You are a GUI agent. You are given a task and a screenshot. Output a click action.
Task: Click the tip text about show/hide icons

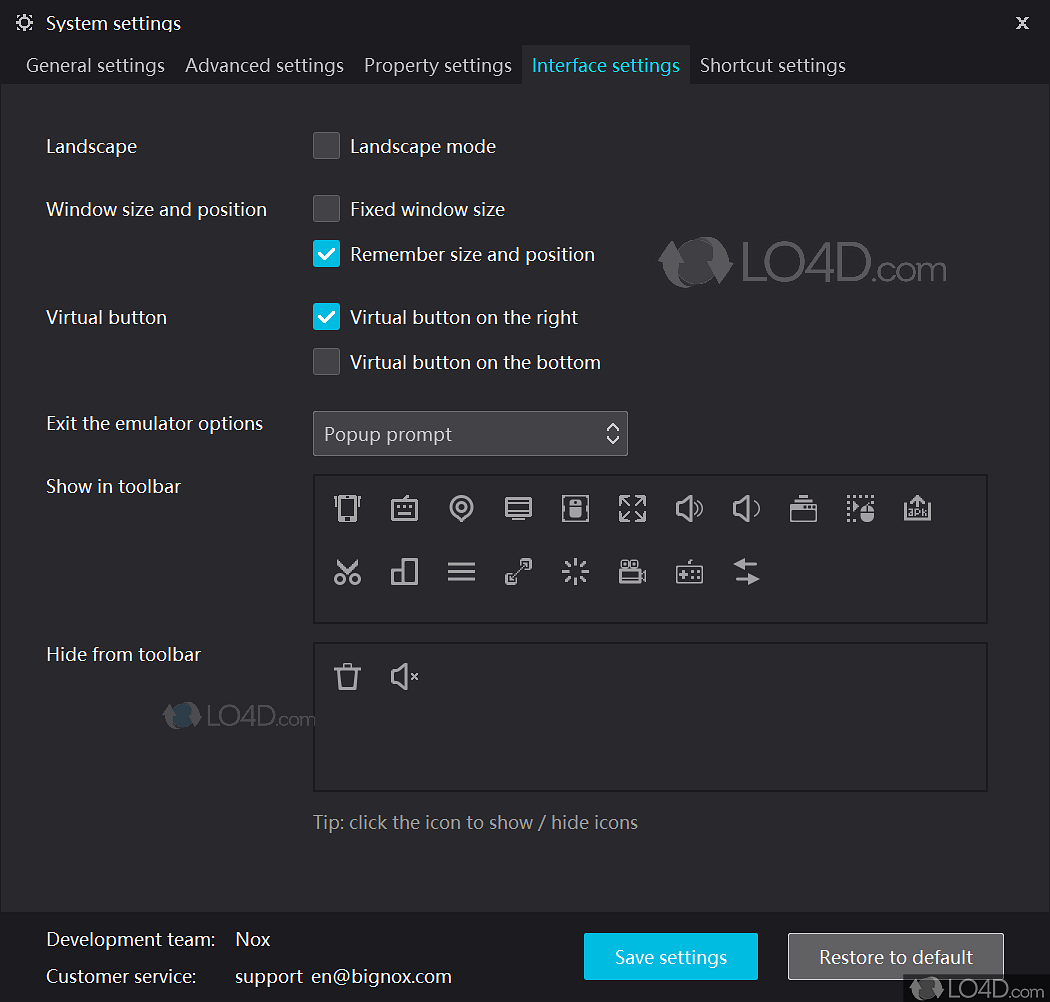(475, 822)
